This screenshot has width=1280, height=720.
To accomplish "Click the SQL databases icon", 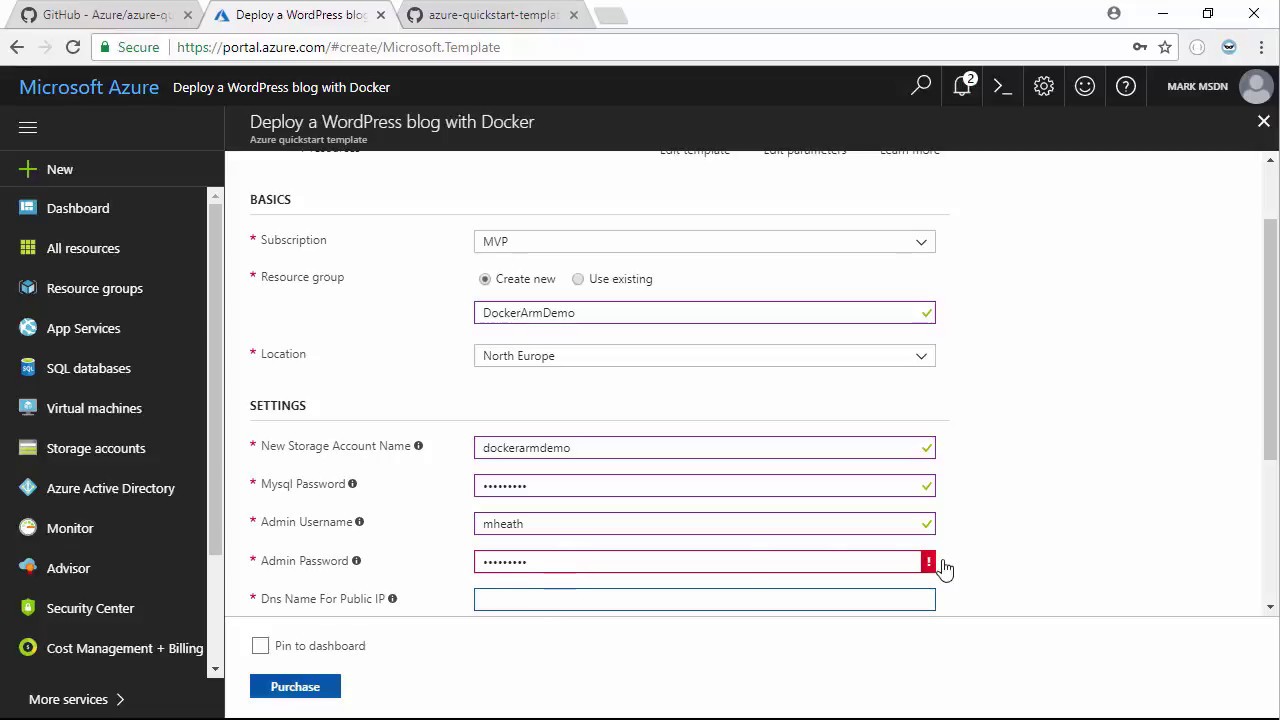I will tap(28, 368).
